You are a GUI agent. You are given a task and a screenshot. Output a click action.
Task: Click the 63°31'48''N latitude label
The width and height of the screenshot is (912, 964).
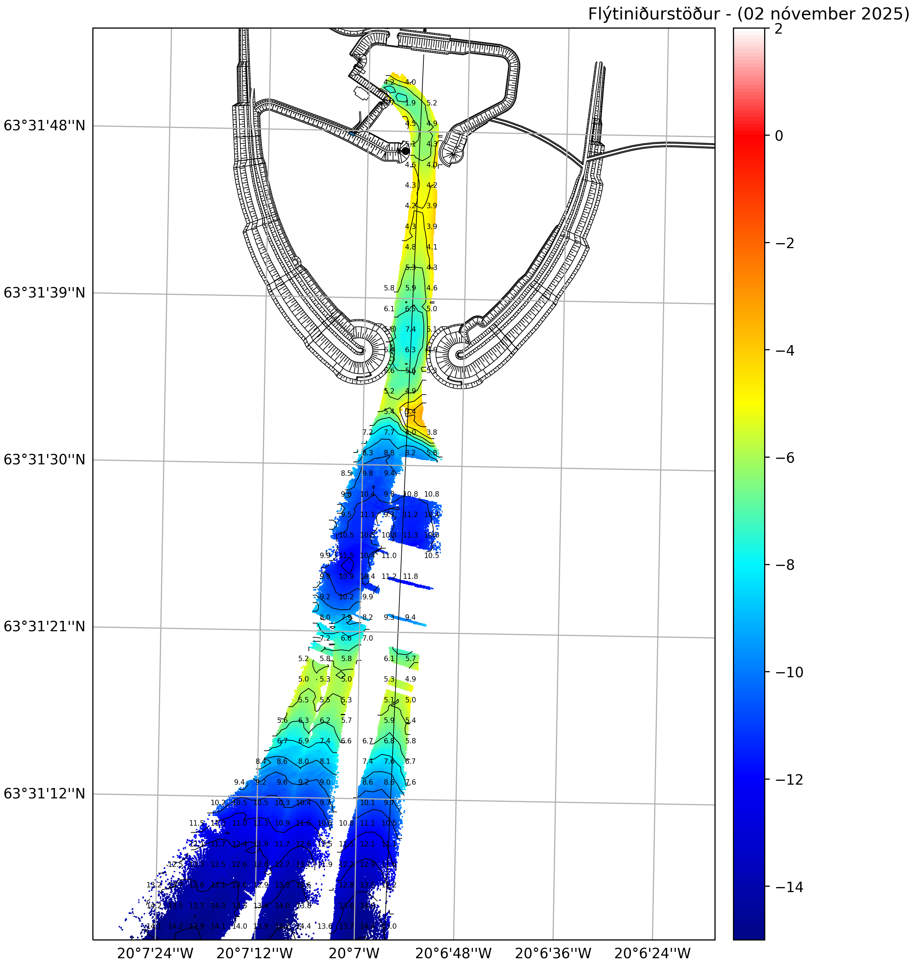click(44, 127)
